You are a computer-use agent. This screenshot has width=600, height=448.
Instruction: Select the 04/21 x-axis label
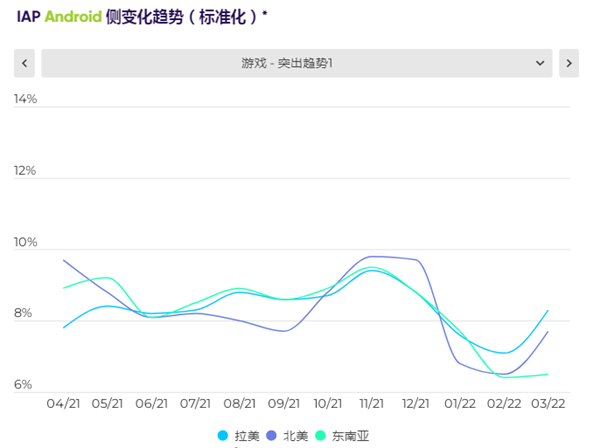point(63,404)
